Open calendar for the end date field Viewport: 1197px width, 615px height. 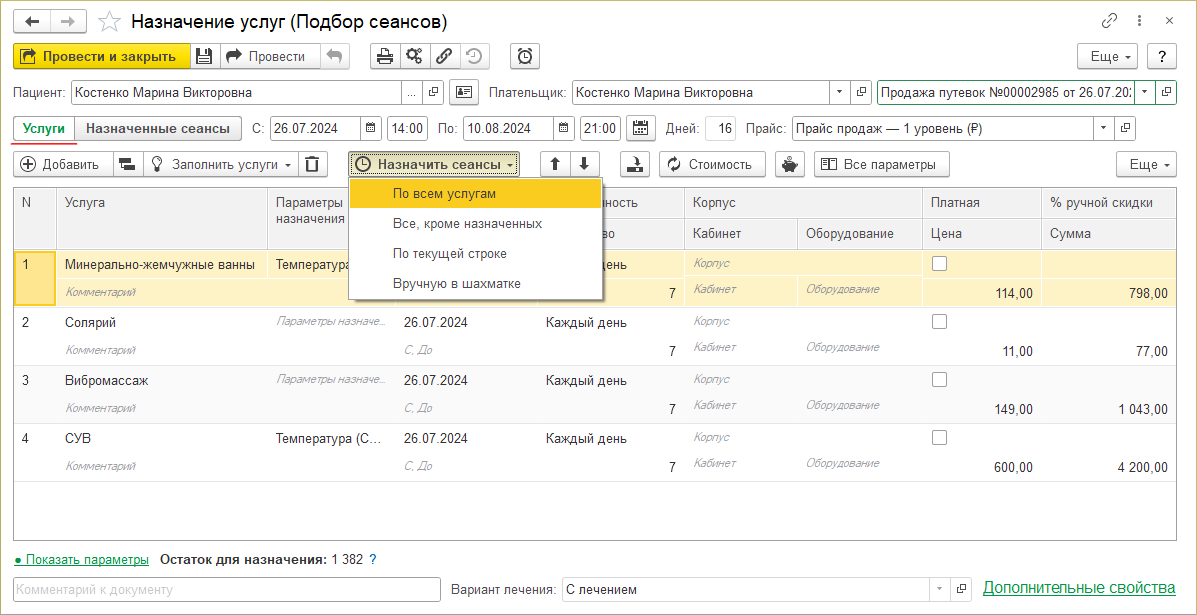click(x=563, y=128)
